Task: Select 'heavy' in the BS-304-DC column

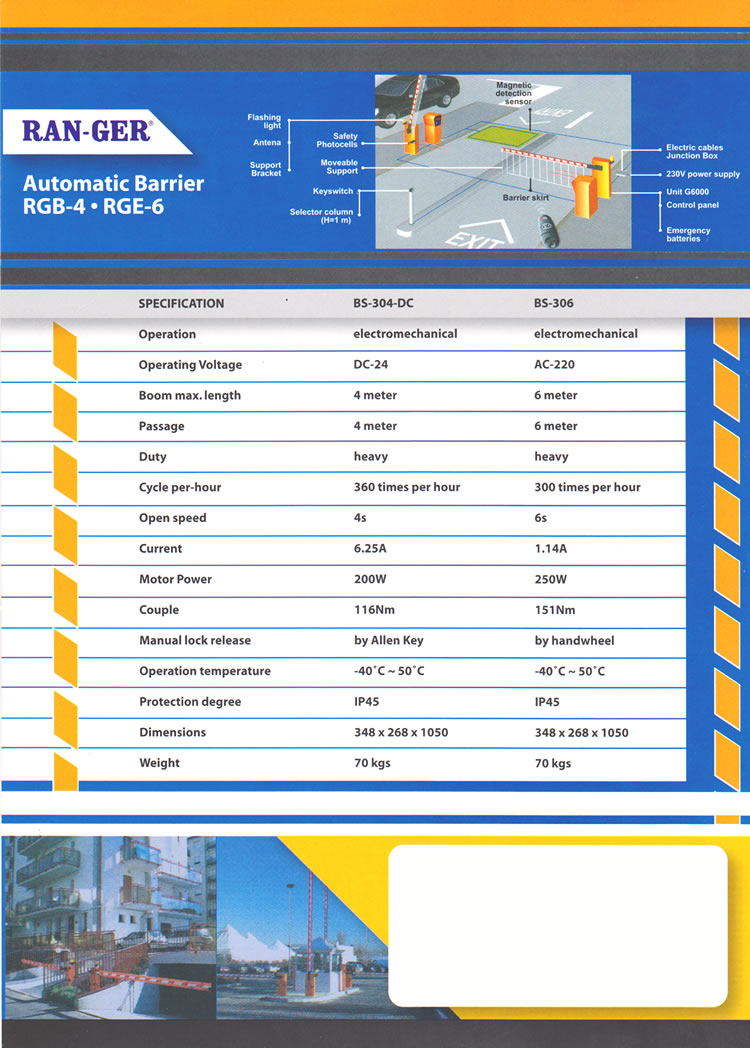Action: coord(370,457)
